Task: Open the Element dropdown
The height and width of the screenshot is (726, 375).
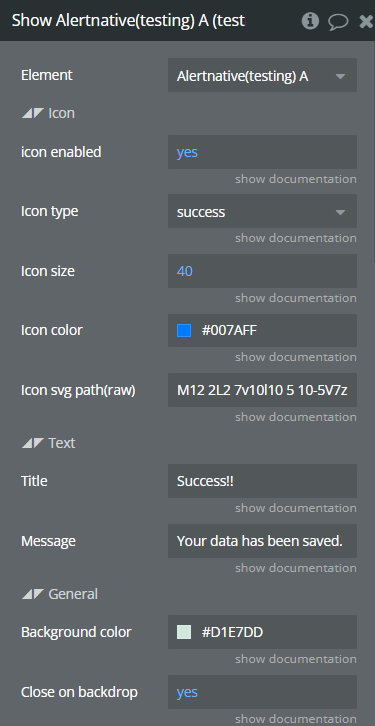Action: point(262,75)
